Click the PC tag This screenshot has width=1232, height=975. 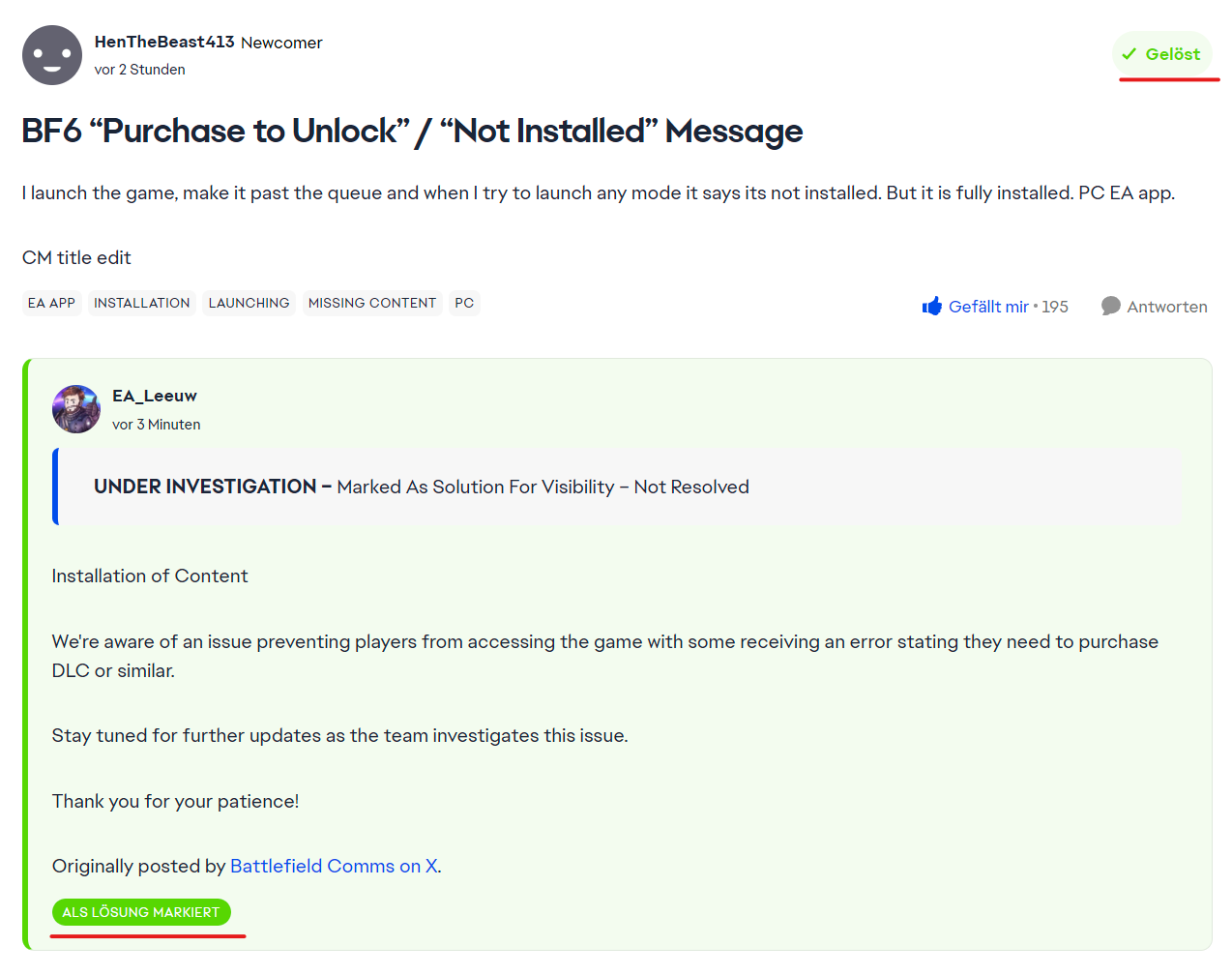click(464, 303)
